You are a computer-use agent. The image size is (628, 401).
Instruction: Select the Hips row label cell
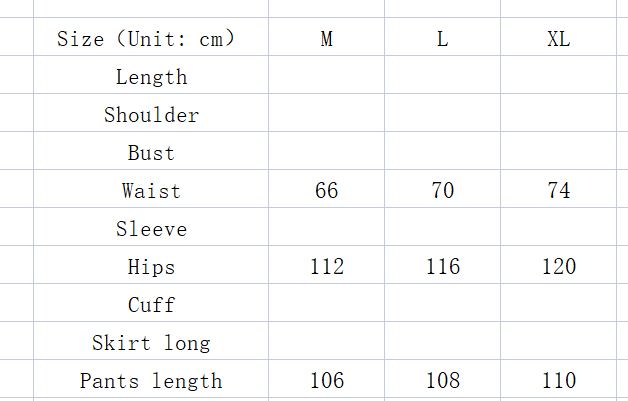coord(151,267)
